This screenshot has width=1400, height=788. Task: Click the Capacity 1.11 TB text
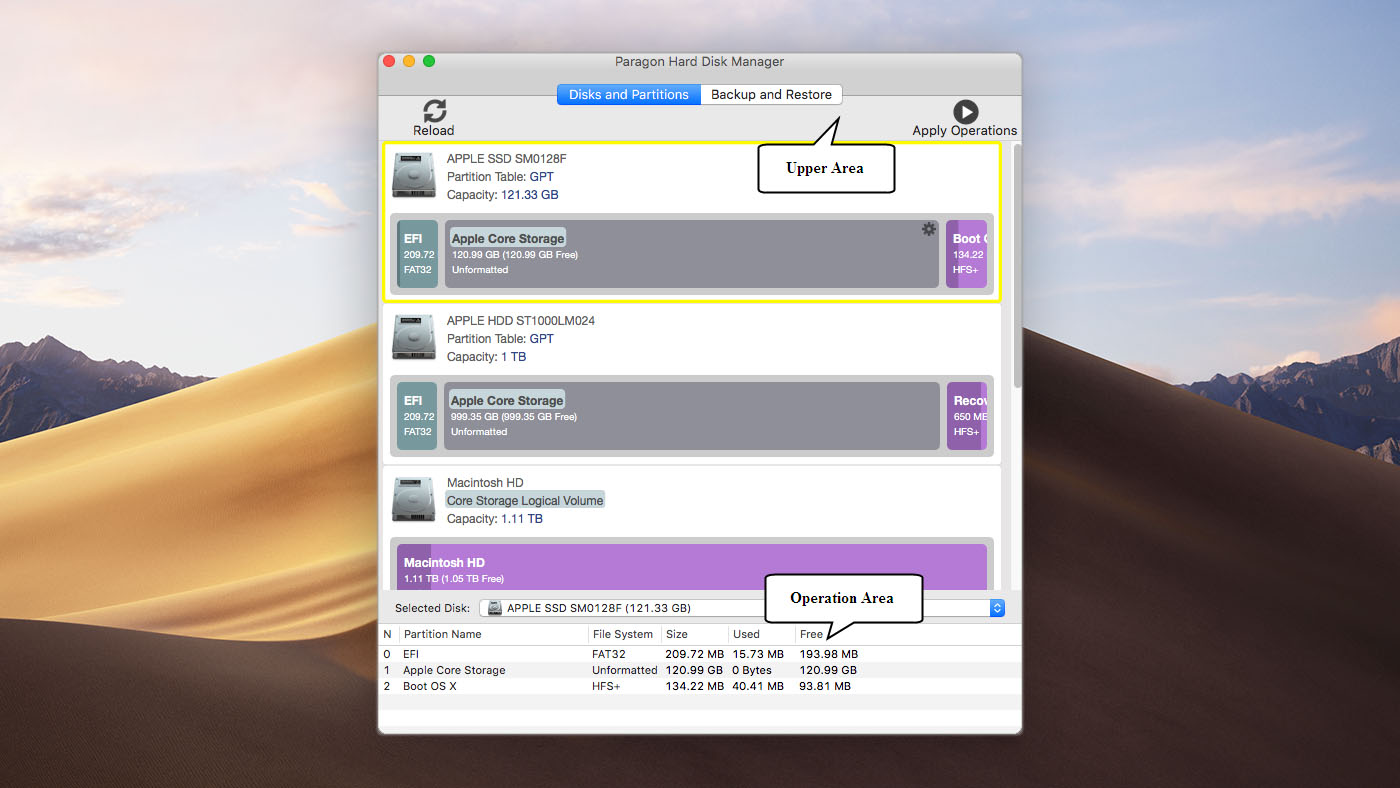click(494, 519)
